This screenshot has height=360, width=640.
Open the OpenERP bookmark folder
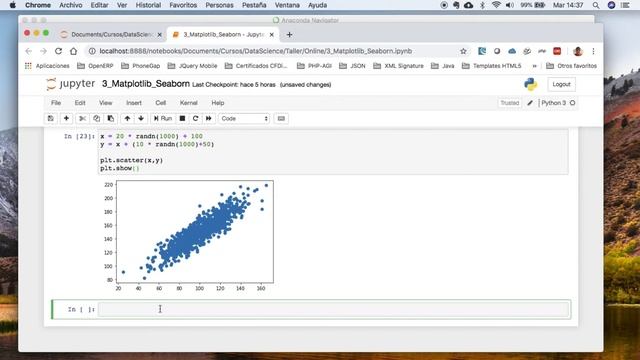[95, 66]
